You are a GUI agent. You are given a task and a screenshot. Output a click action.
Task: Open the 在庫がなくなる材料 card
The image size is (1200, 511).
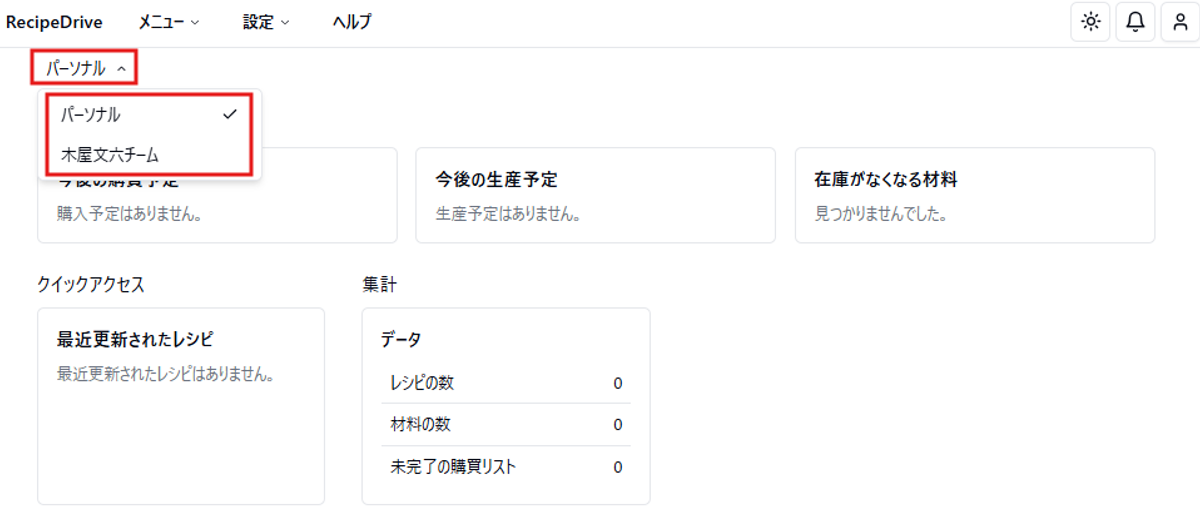pyautogui.click(x=975, y=195)
